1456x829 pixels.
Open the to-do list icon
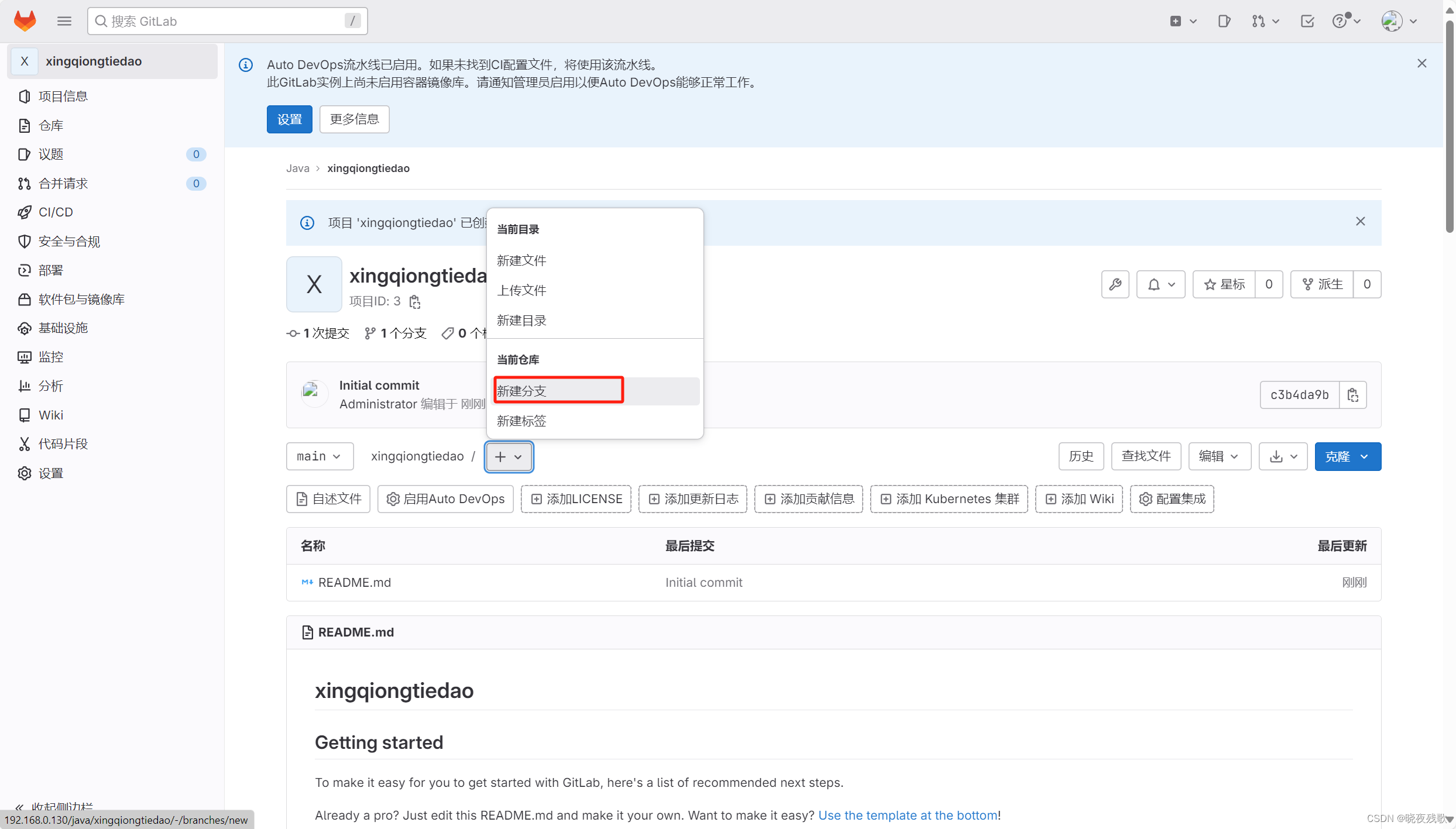coord(1307,21)
